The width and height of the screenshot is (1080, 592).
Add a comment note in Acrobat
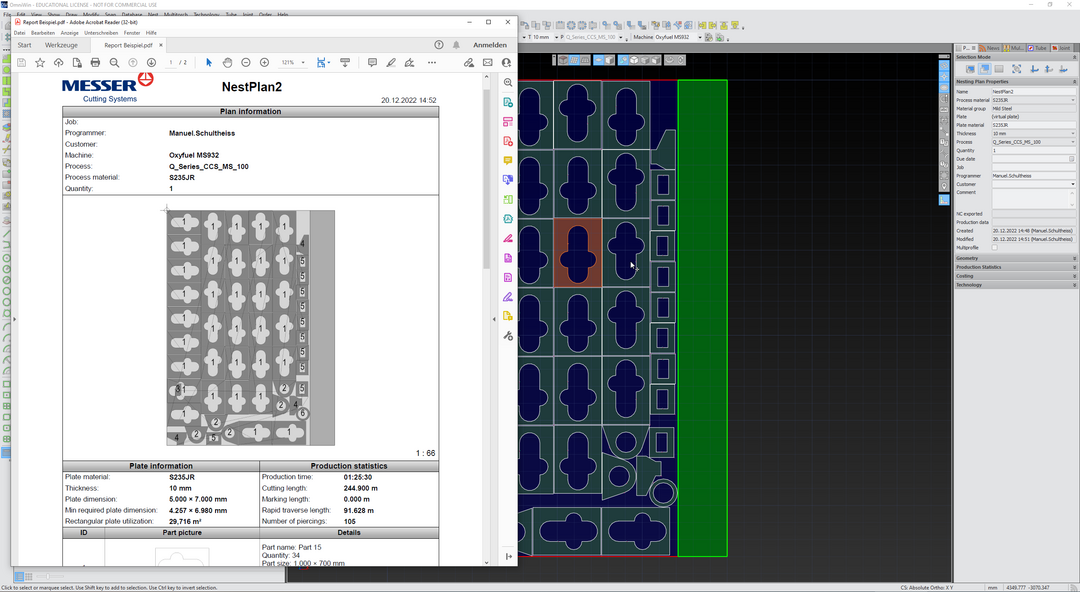coord(372,63)
